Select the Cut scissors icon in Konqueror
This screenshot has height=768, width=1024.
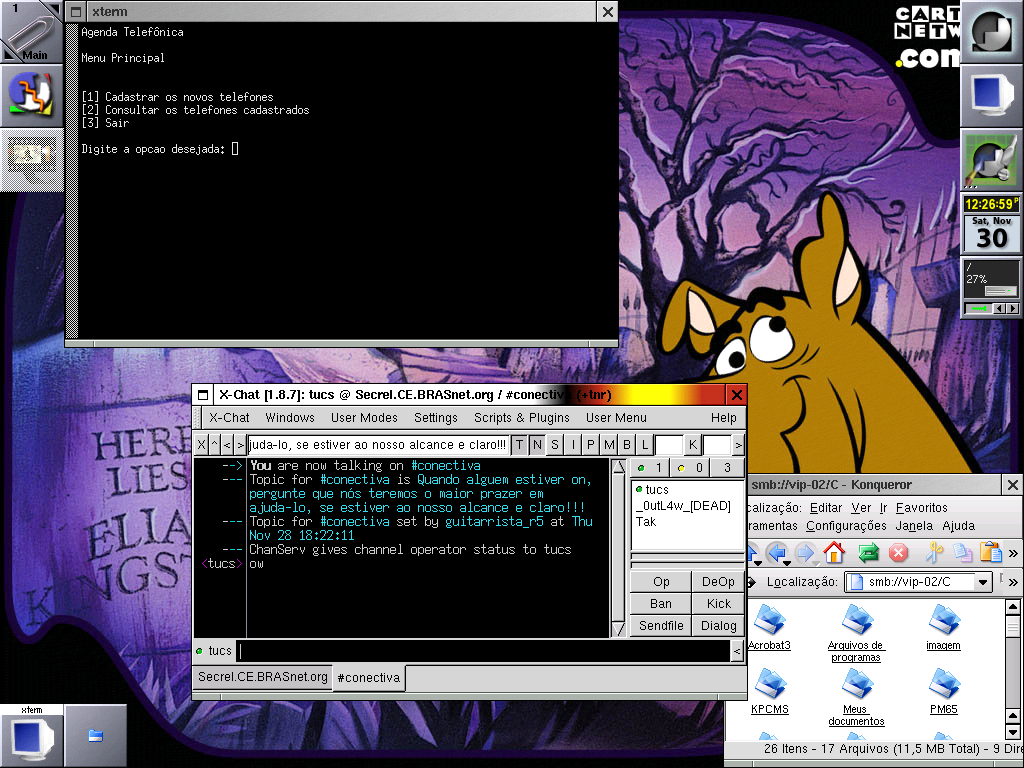click(934, 553)
